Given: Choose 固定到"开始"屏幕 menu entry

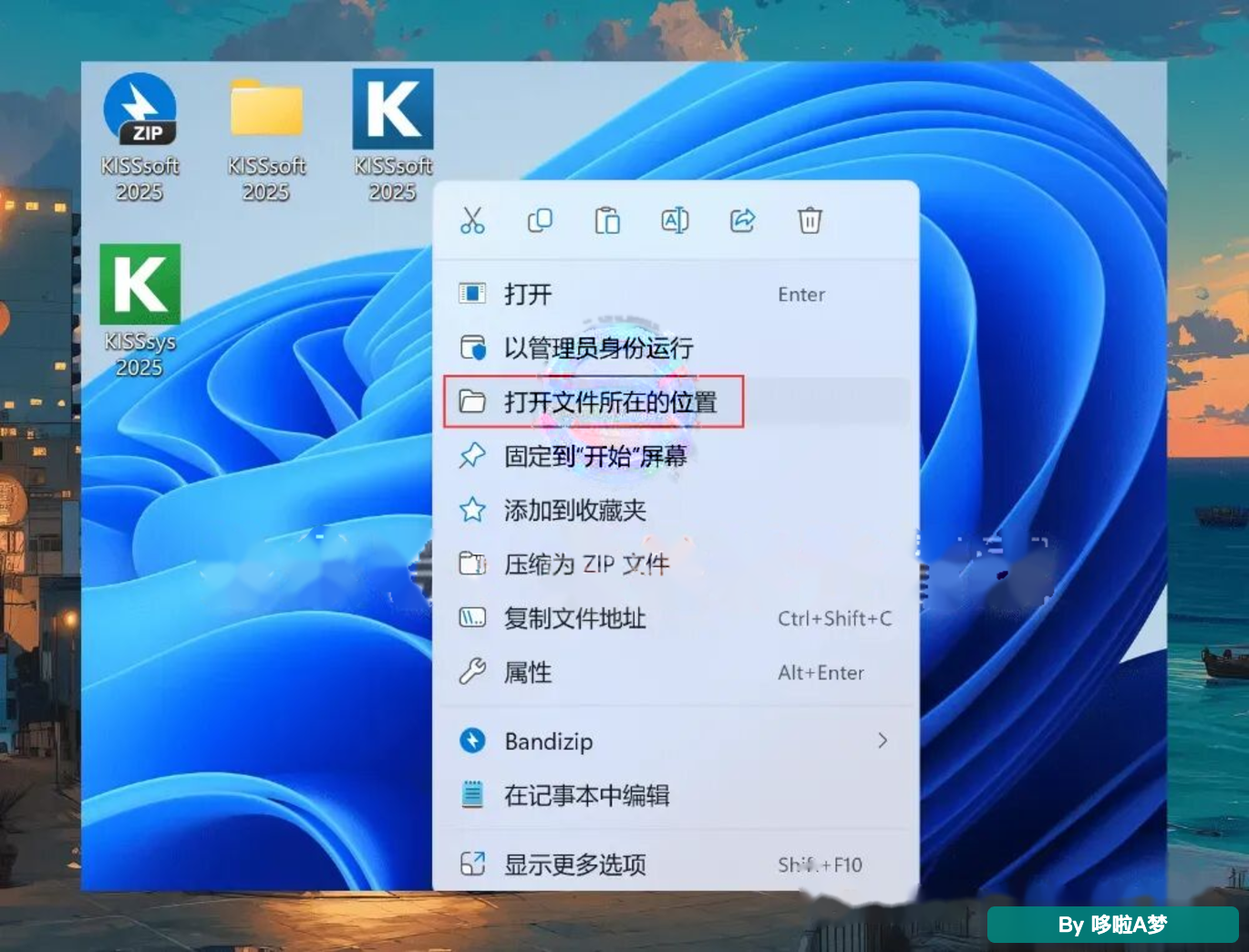Looking at the screenshot, I should (676, 456).
